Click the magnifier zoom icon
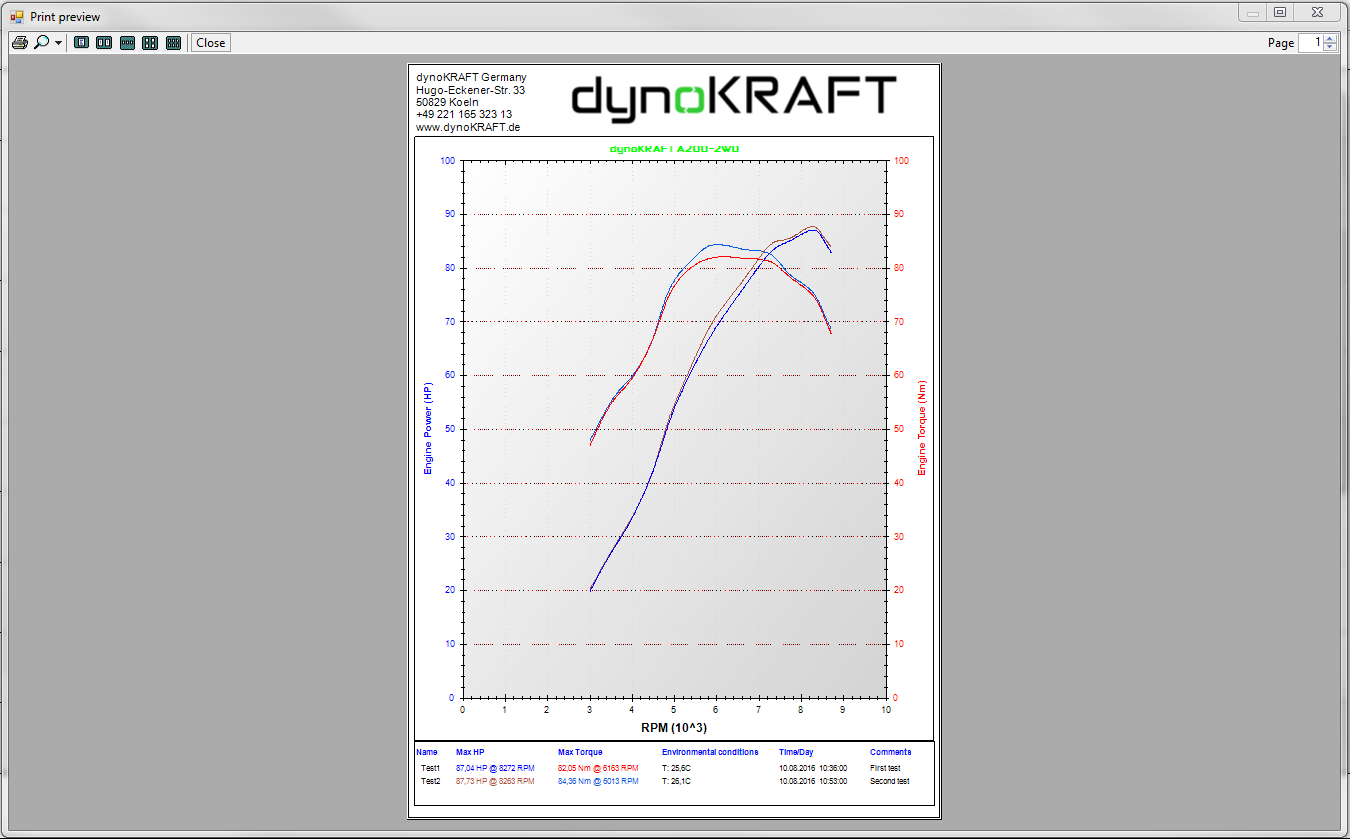The width and height of the screenshot is (1350, 839). (x=41, y=43)
